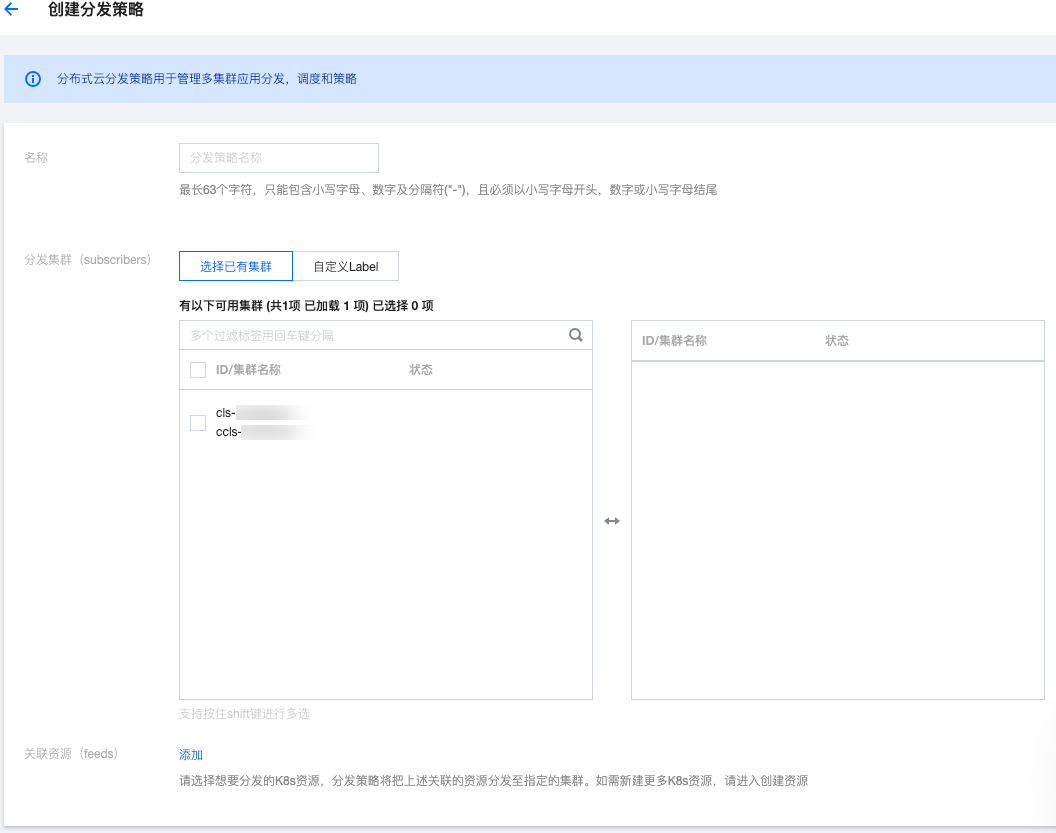
Task: Tick the checkbox for the cls- cluster row
Action: pyautogui.click(x=198, y=422)
